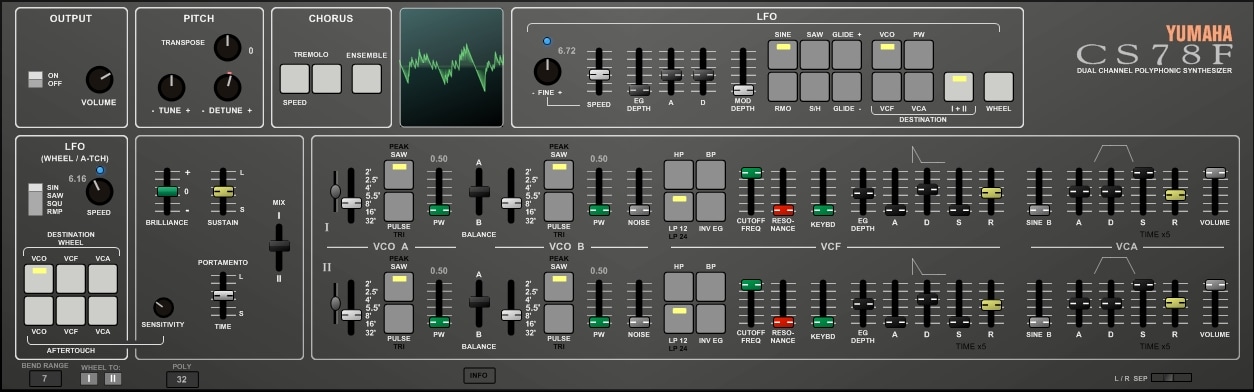
Task: Enable VCA as LFO destination
Action: pyautogui.click(x=919, y=86)
